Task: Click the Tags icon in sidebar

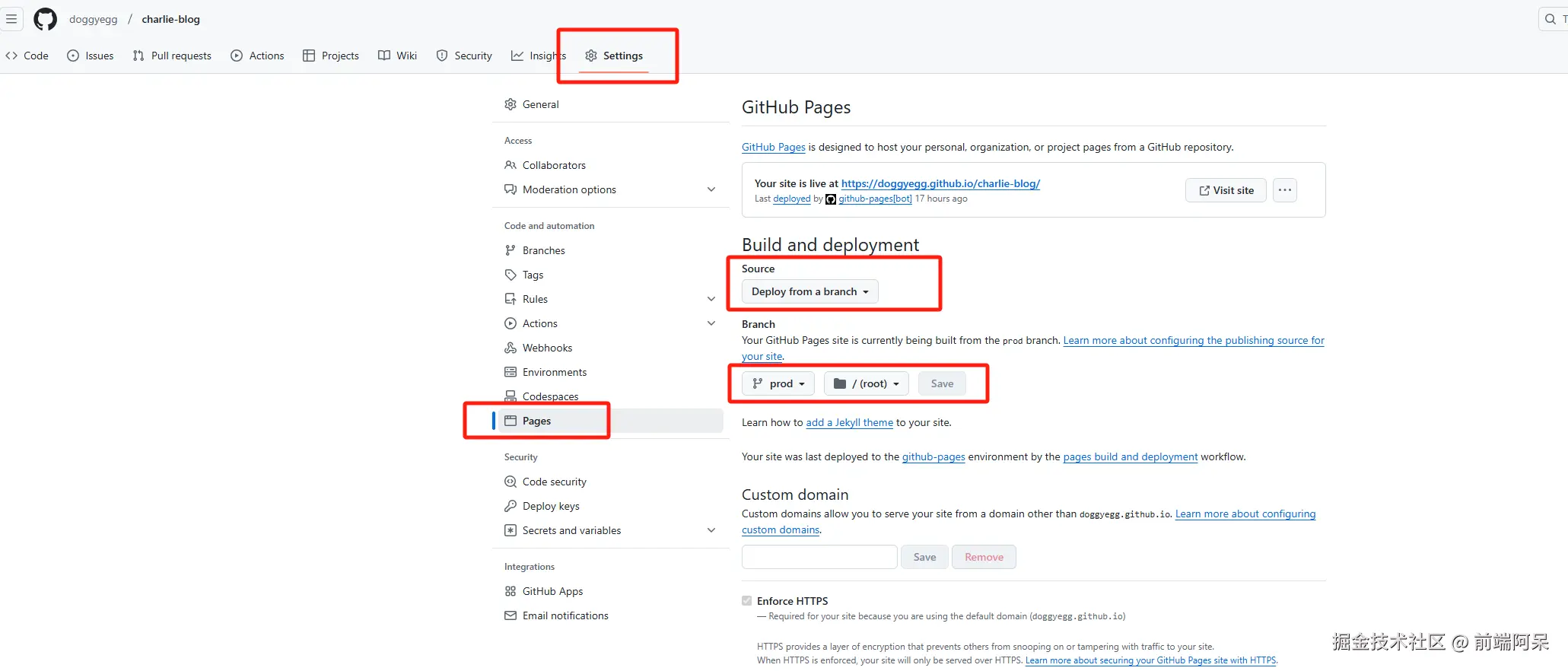Action: (x=510, y=275)
